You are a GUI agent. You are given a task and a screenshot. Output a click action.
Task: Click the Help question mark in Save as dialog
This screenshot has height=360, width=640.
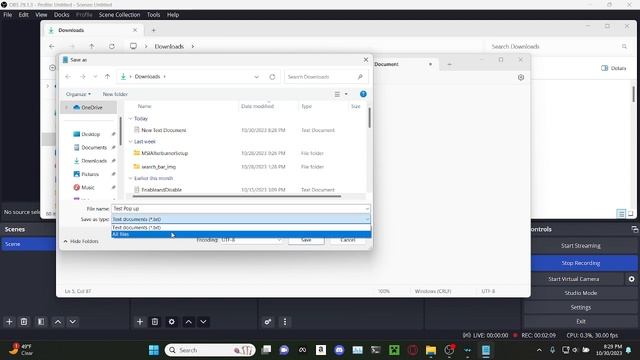363,94
